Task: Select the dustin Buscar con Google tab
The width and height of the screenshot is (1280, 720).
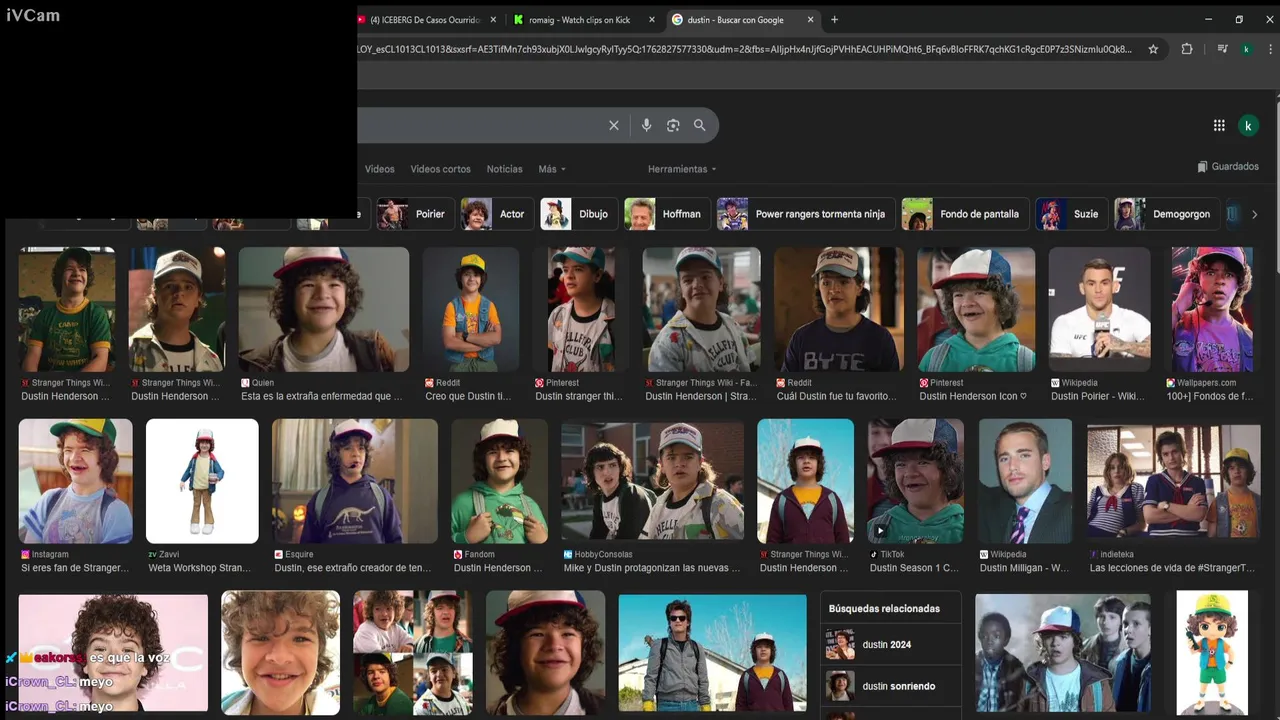Action: click(x=742, y=19)
